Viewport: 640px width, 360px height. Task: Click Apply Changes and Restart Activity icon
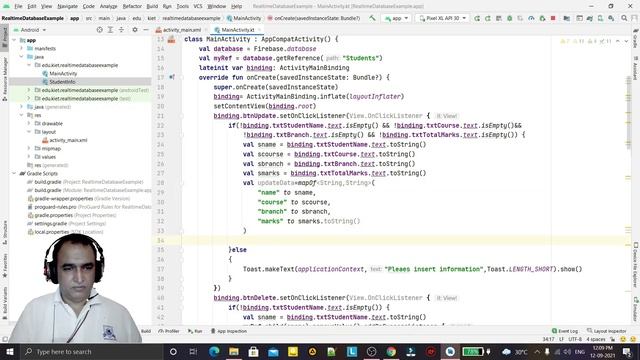coord(488,18)
